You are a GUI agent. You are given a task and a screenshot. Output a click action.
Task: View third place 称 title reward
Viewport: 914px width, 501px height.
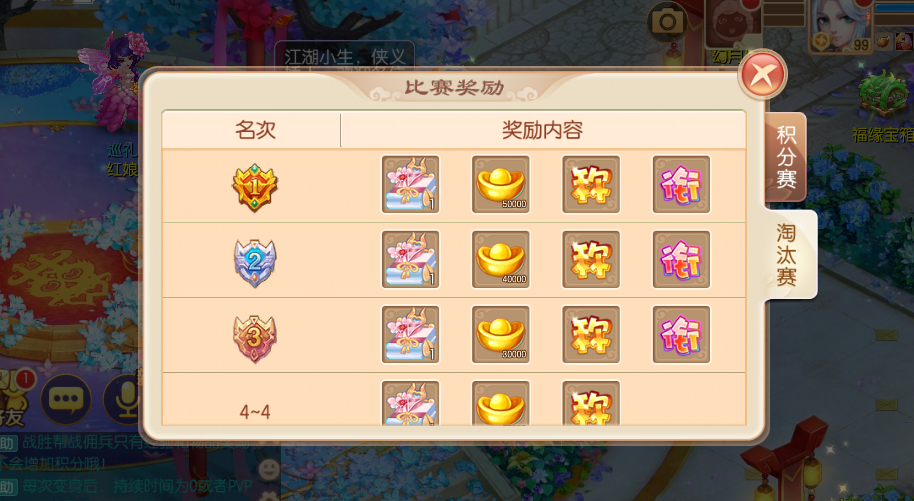point(591,335)
